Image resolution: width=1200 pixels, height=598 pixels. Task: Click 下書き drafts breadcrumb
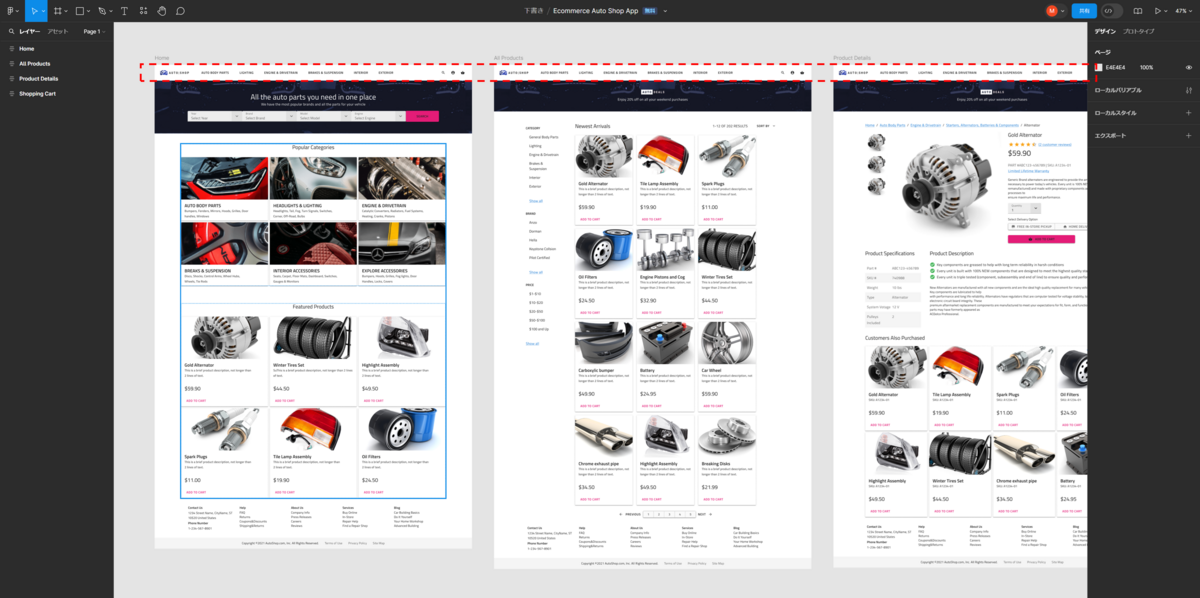534,10
